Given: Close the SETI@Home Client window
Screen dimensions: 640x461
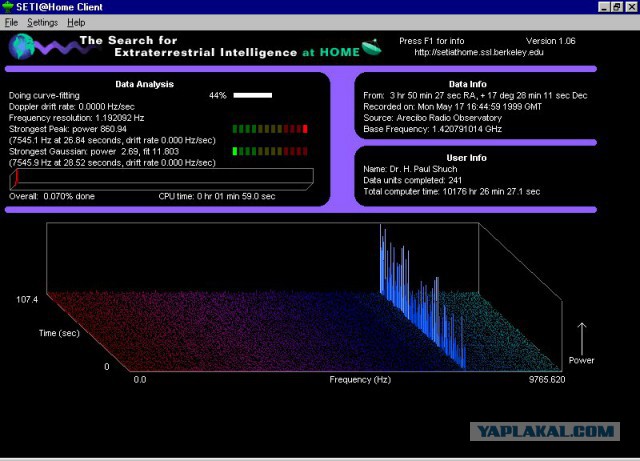Looking at the screenshot, I should click(631, 7).
